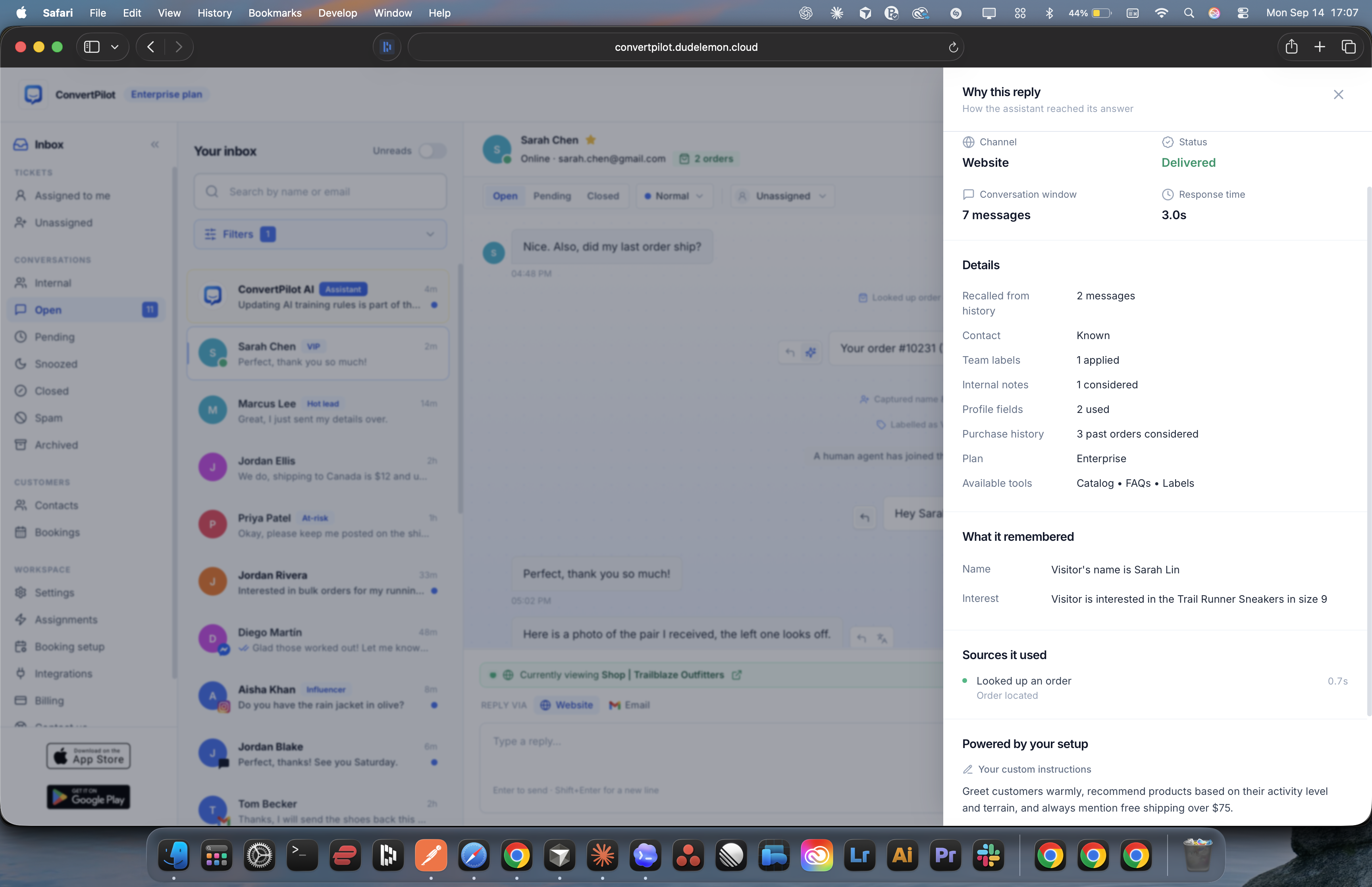The height and width of the screenshot is (887, 1372).
Task: Collapse the Inbox sidebar with double chevron
Action: 155,145
